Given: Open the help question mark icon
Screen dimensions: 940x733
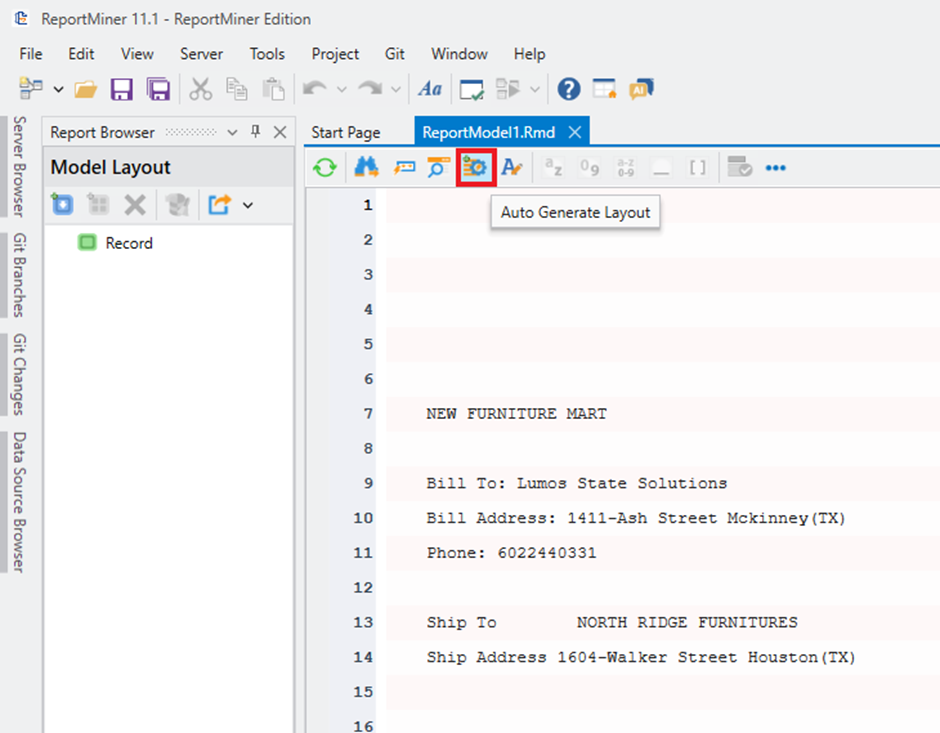Looking at the screenshot, I should pyautogui.click(x=569, y=89).
